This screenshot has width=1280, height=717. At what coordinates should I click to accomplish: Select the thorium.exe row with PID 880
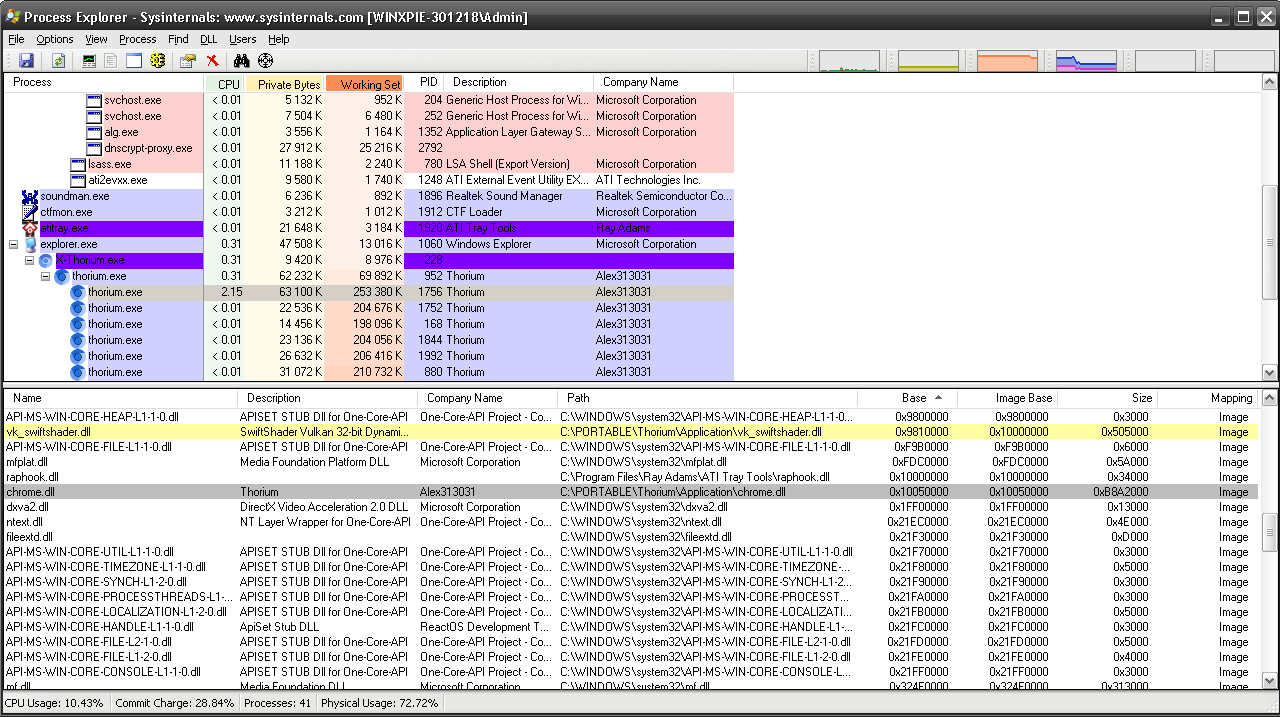click(368, 372)
